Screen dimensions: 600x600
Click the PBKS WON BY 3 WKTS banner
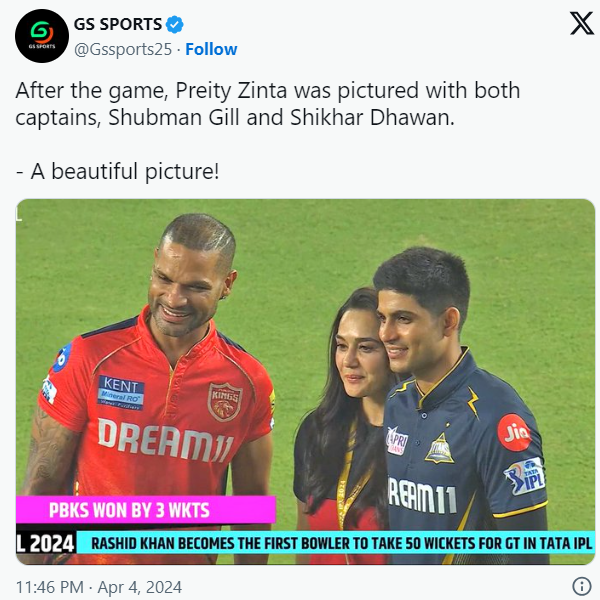click(146, 510)
